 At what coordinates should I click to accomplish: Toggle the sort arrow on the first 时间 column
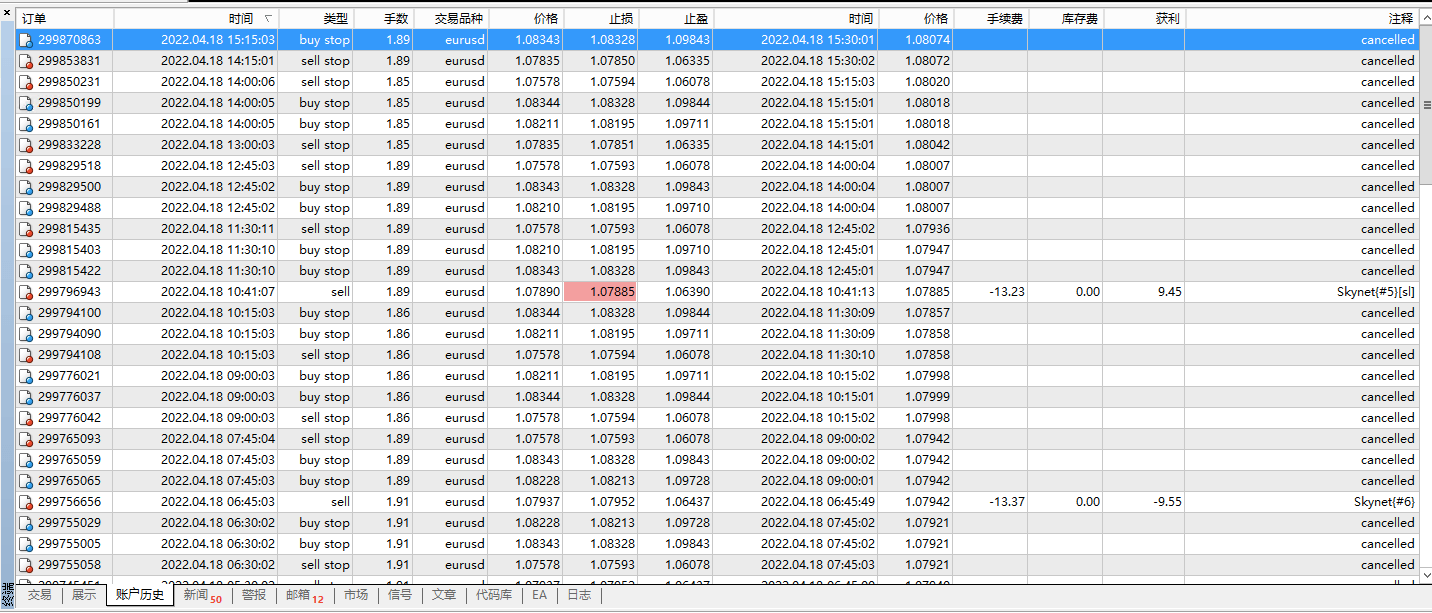point(267,19)
